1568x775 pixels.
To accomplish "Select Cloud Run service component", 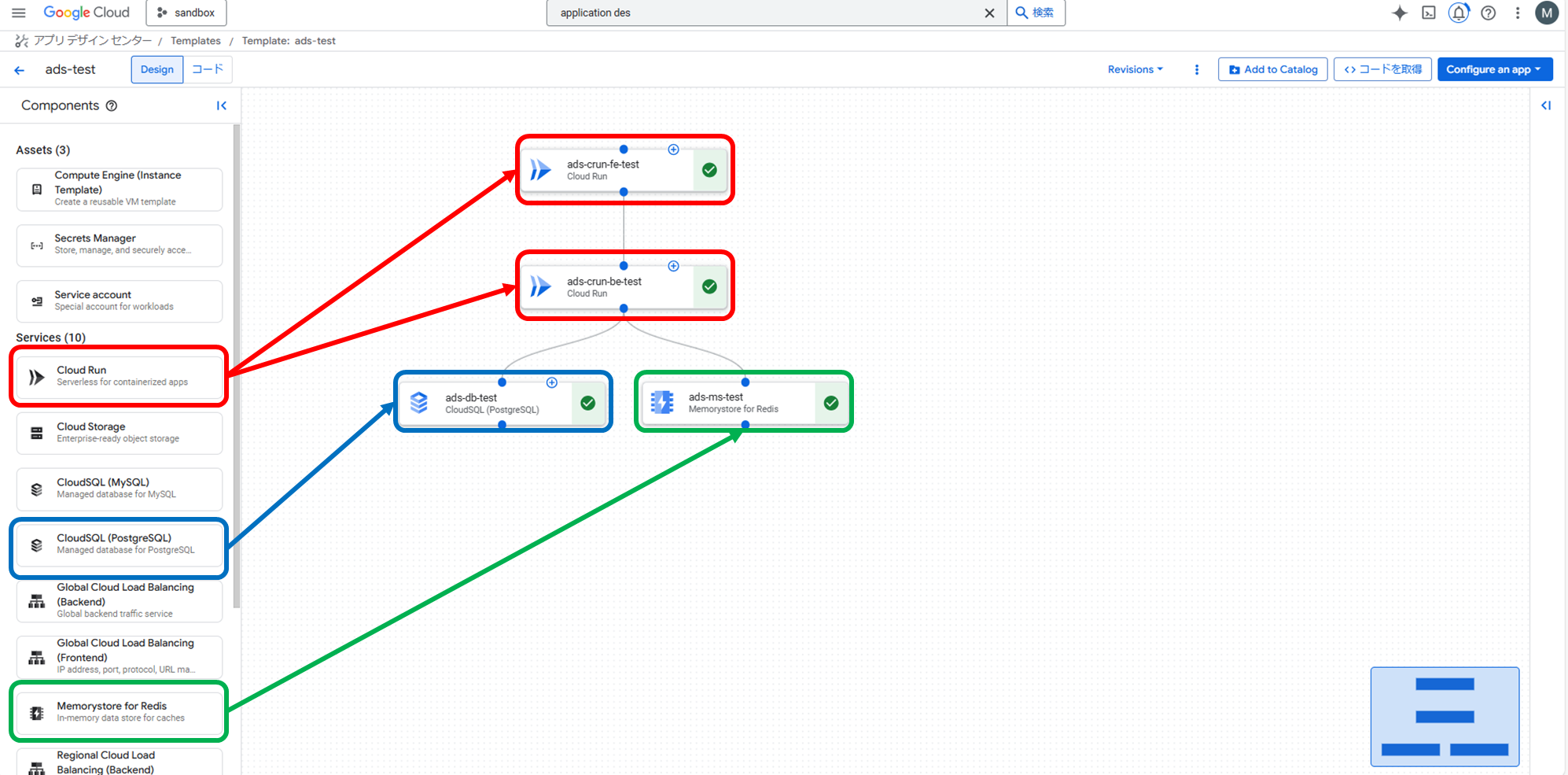I will 120,377.
